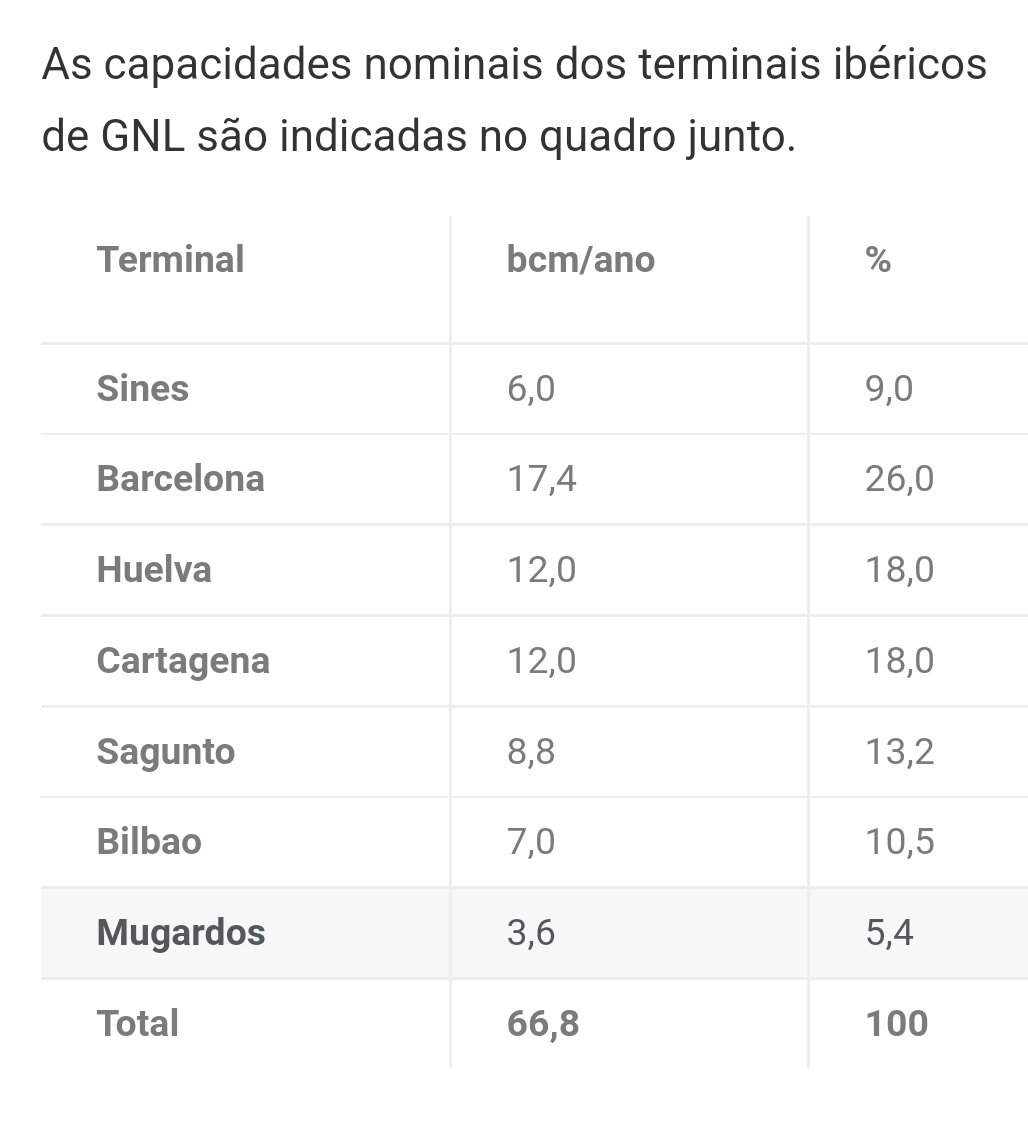Select the Cartagena row label
The image size is (1028, 1134).
click(x=183, y=661)
